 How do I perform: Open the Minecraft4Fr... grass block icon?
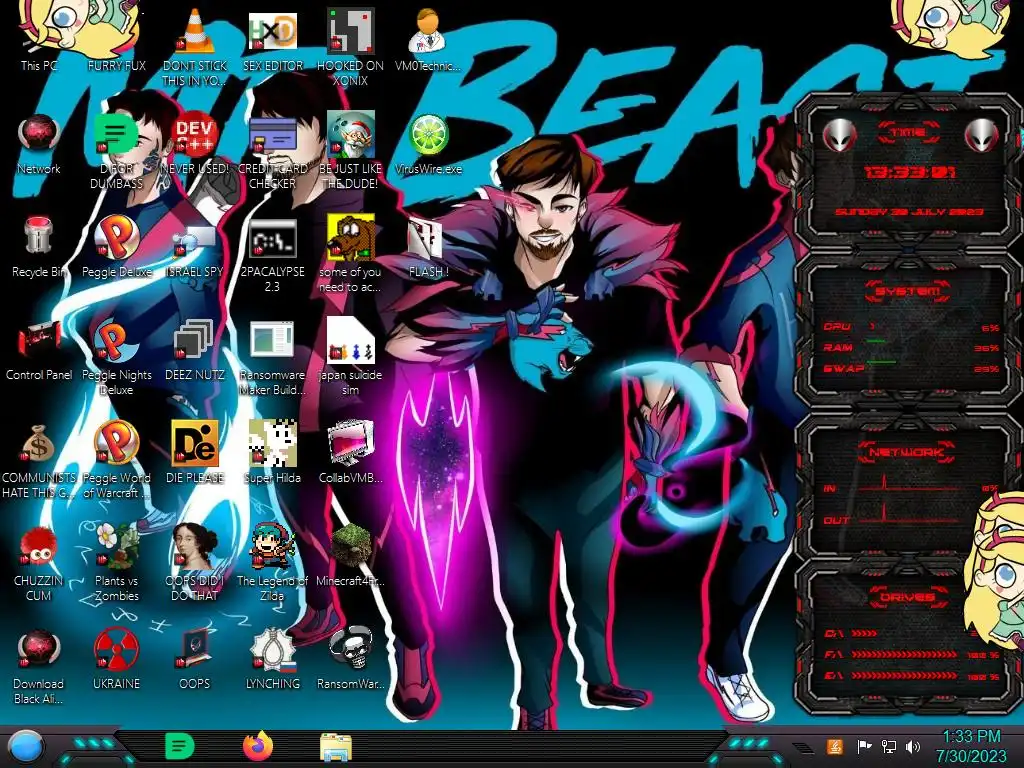click(x=351, y=546)
